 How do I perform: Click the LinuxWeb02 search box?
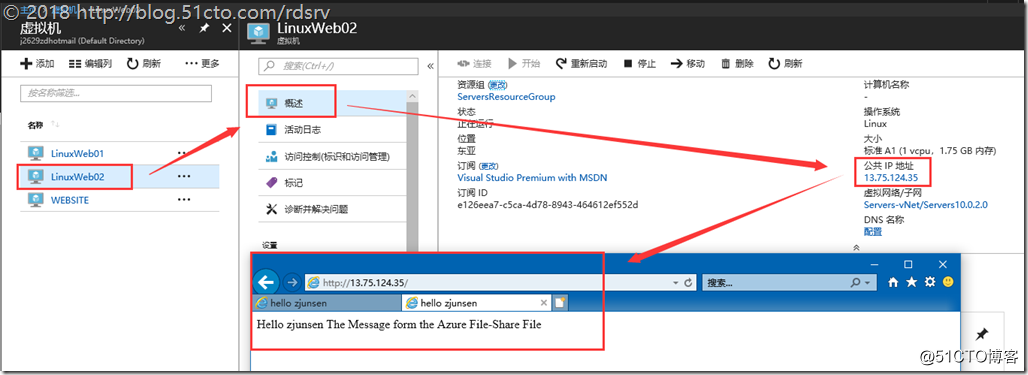338,66
